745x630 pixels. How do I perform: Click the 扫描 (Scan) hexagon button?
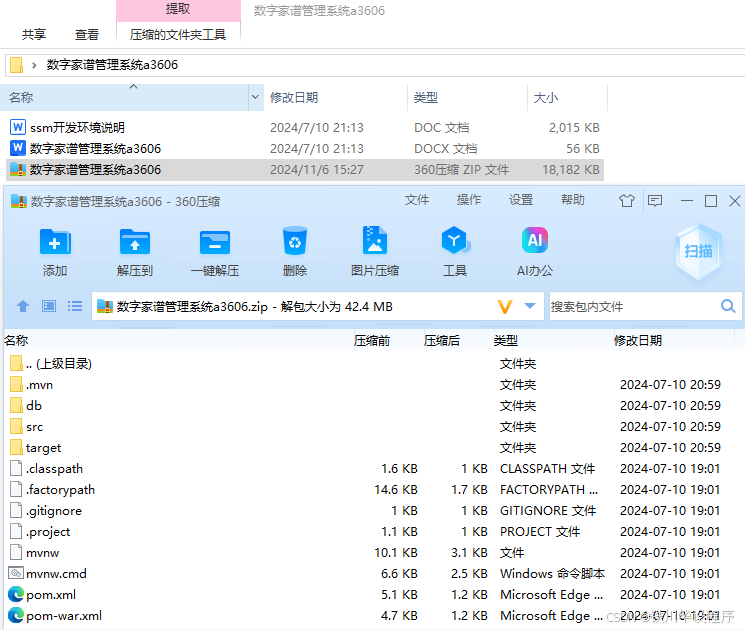(698, 251)
